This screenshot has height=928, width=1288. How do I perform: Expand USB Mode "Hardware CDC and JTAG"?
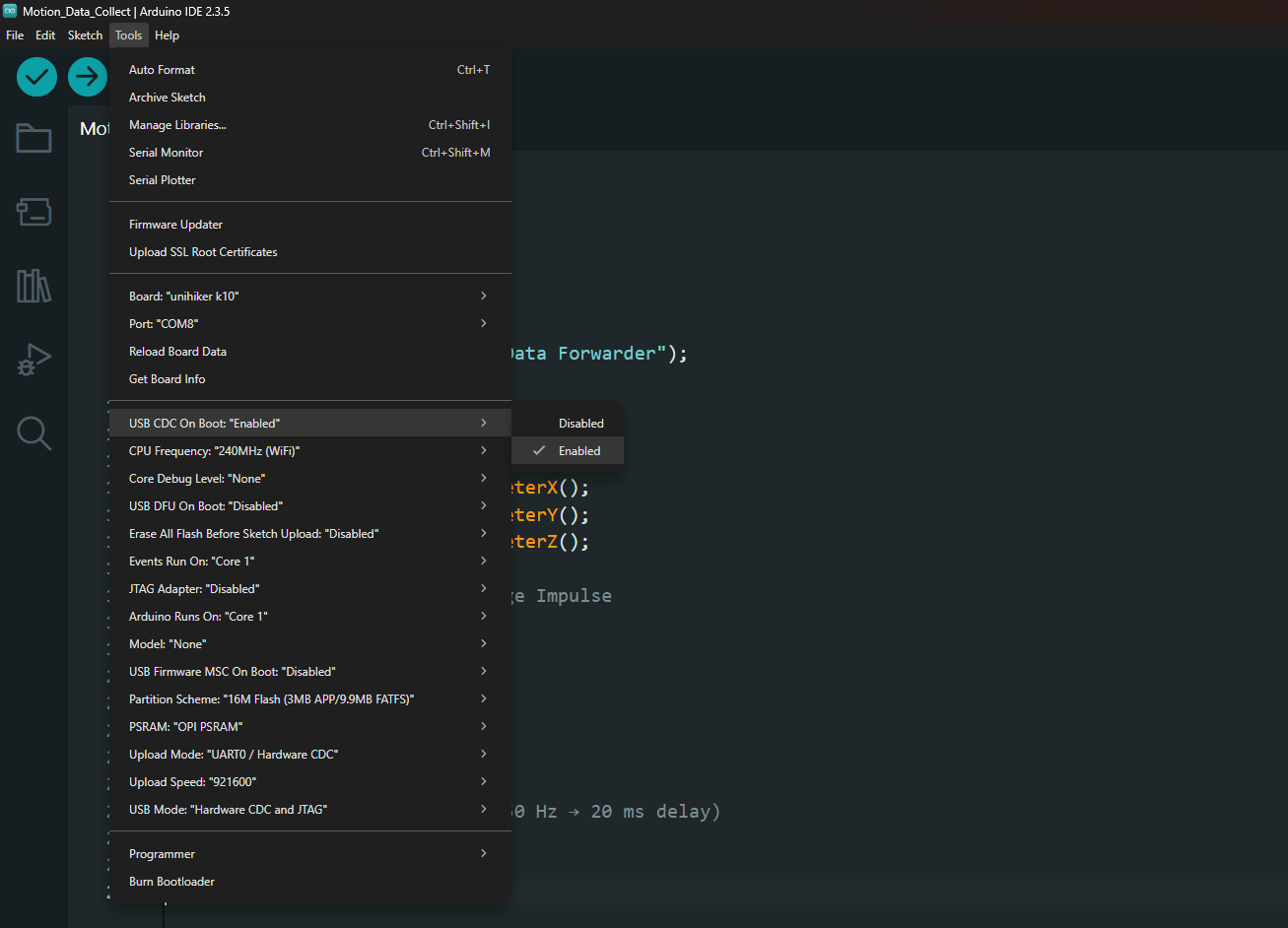[x=309, y=810]
